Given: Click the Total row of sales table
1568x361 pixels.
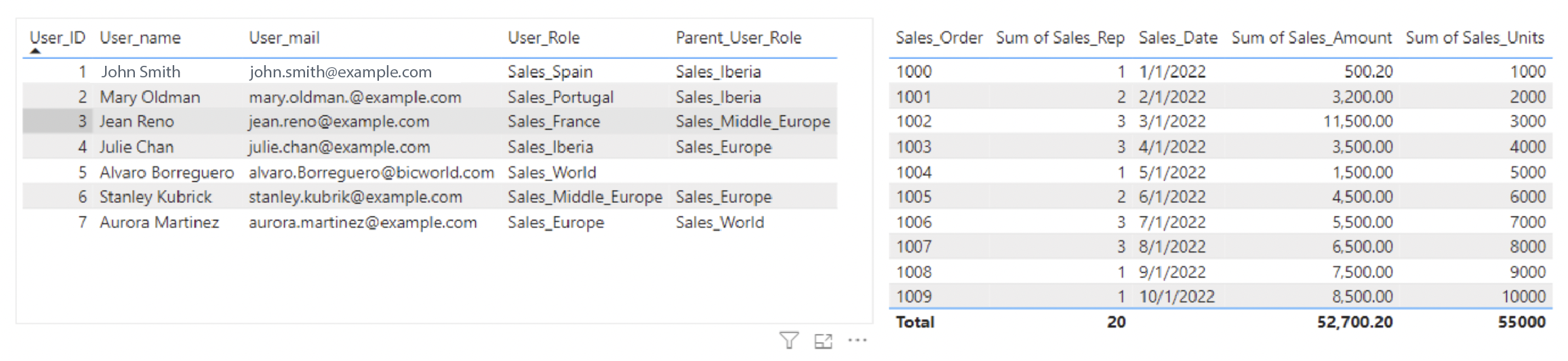Looking at the screenshot, I should (1220, 322).
